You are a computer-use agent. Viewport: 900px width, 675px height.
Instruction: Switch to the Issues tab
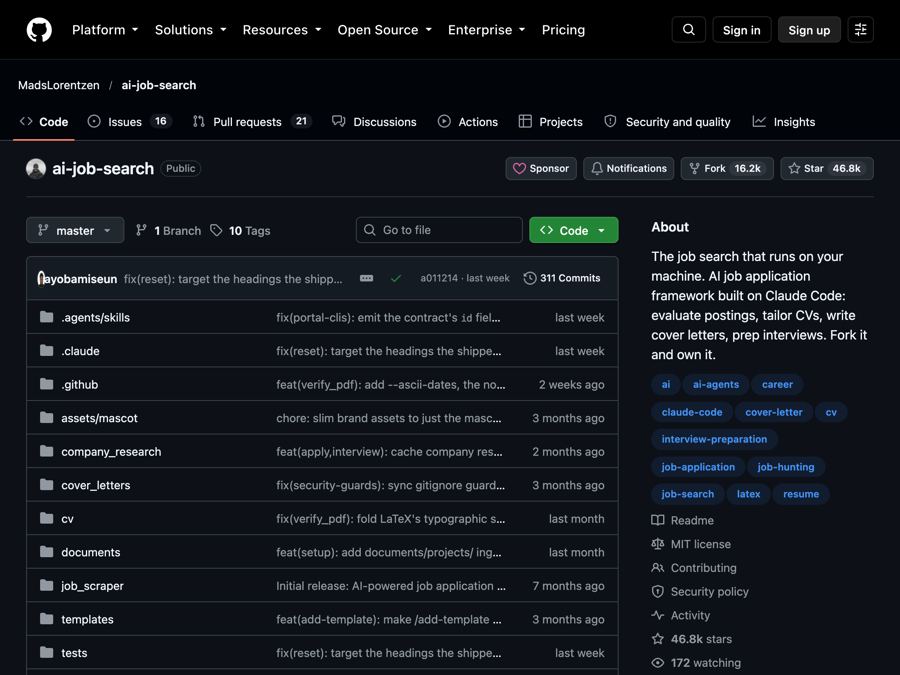[x=130, y=122]
